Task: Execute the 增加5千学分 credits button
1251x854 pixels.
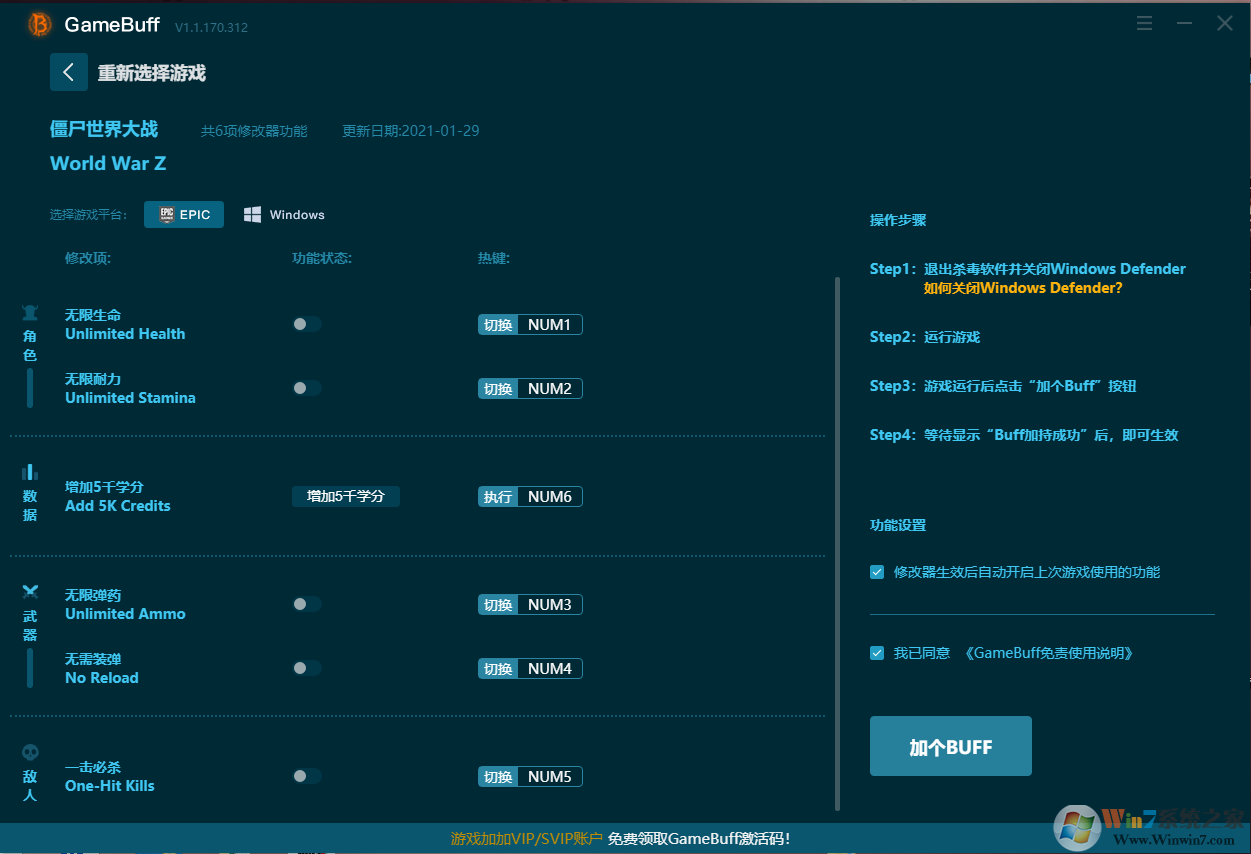Action: [x=345, y=496]
